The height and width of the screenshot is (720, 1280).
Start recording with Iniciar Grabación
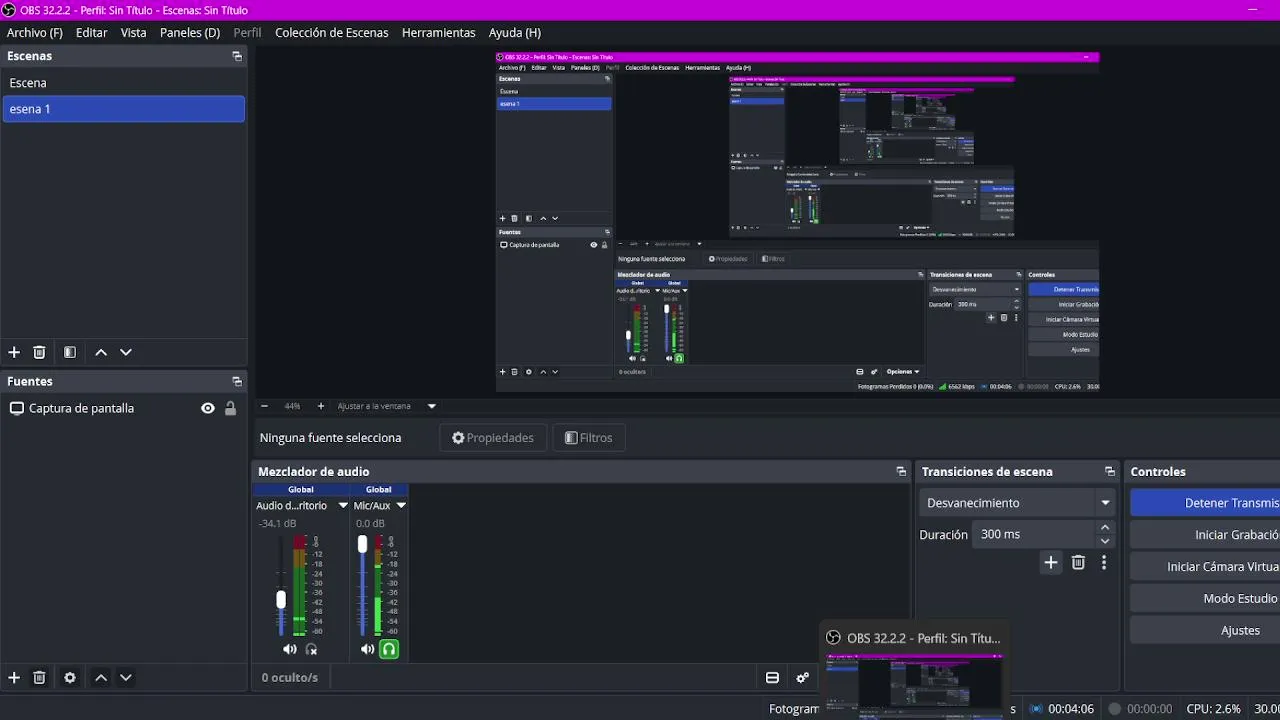click(x=1205, y=535)
